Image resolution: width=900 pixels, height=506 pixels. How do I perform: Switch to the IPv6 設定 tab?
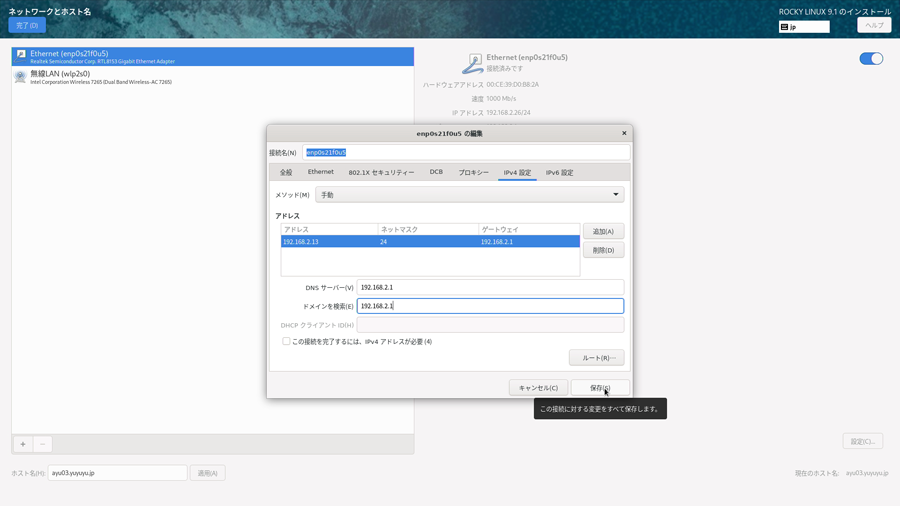[x=559, y=172]
